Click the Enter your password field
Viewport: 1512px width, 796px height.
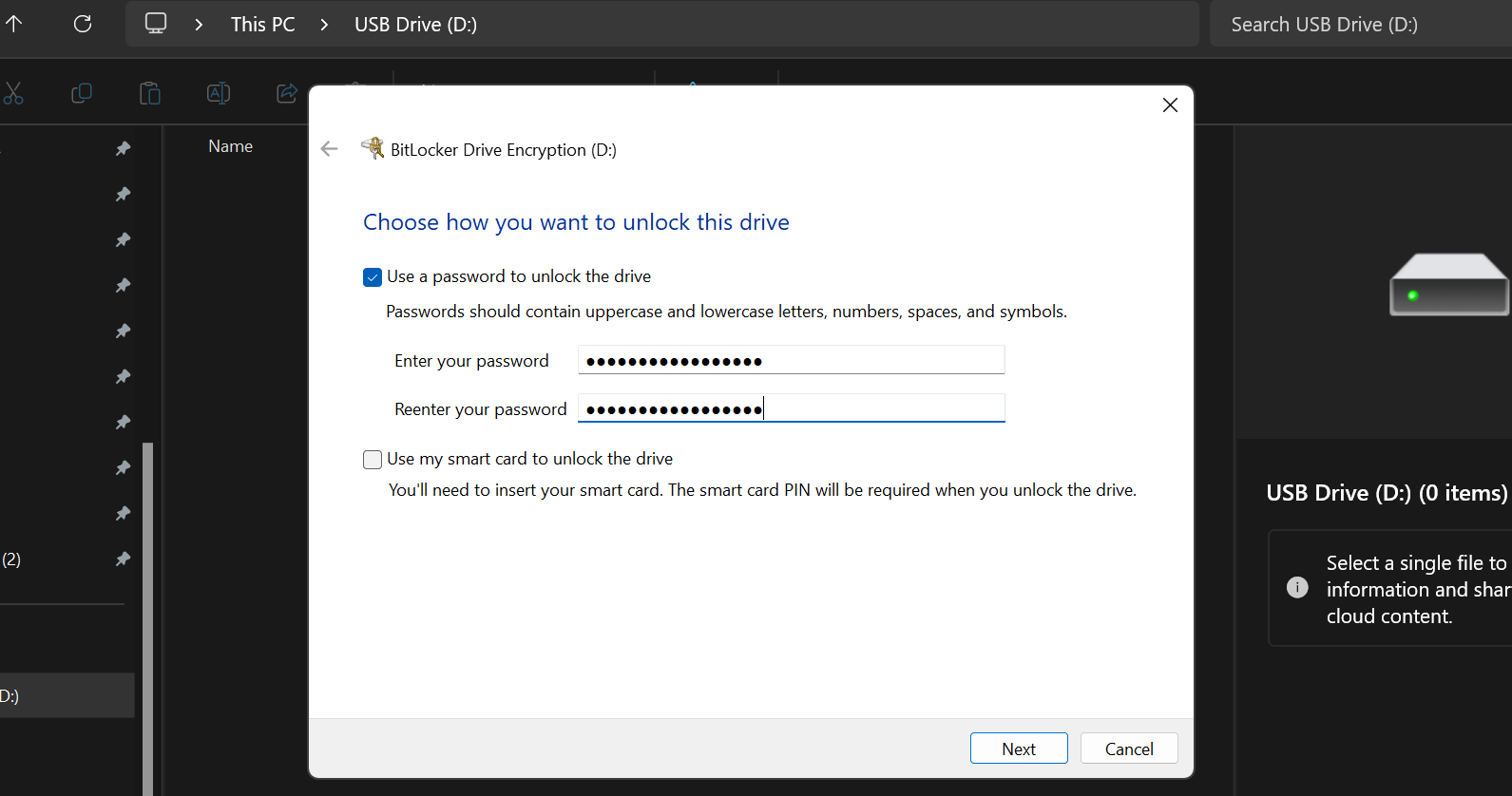tap(790, 361)
